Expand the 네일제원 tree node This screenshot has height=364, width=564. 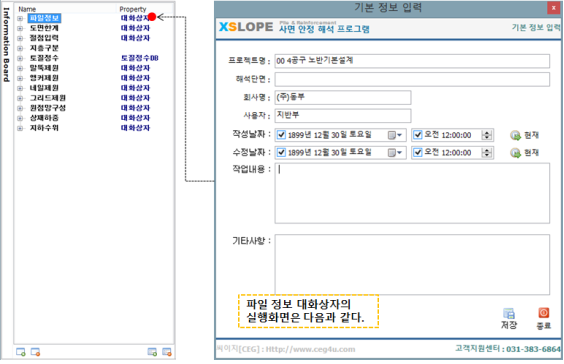pyautogui.click(x=20, y=88)
